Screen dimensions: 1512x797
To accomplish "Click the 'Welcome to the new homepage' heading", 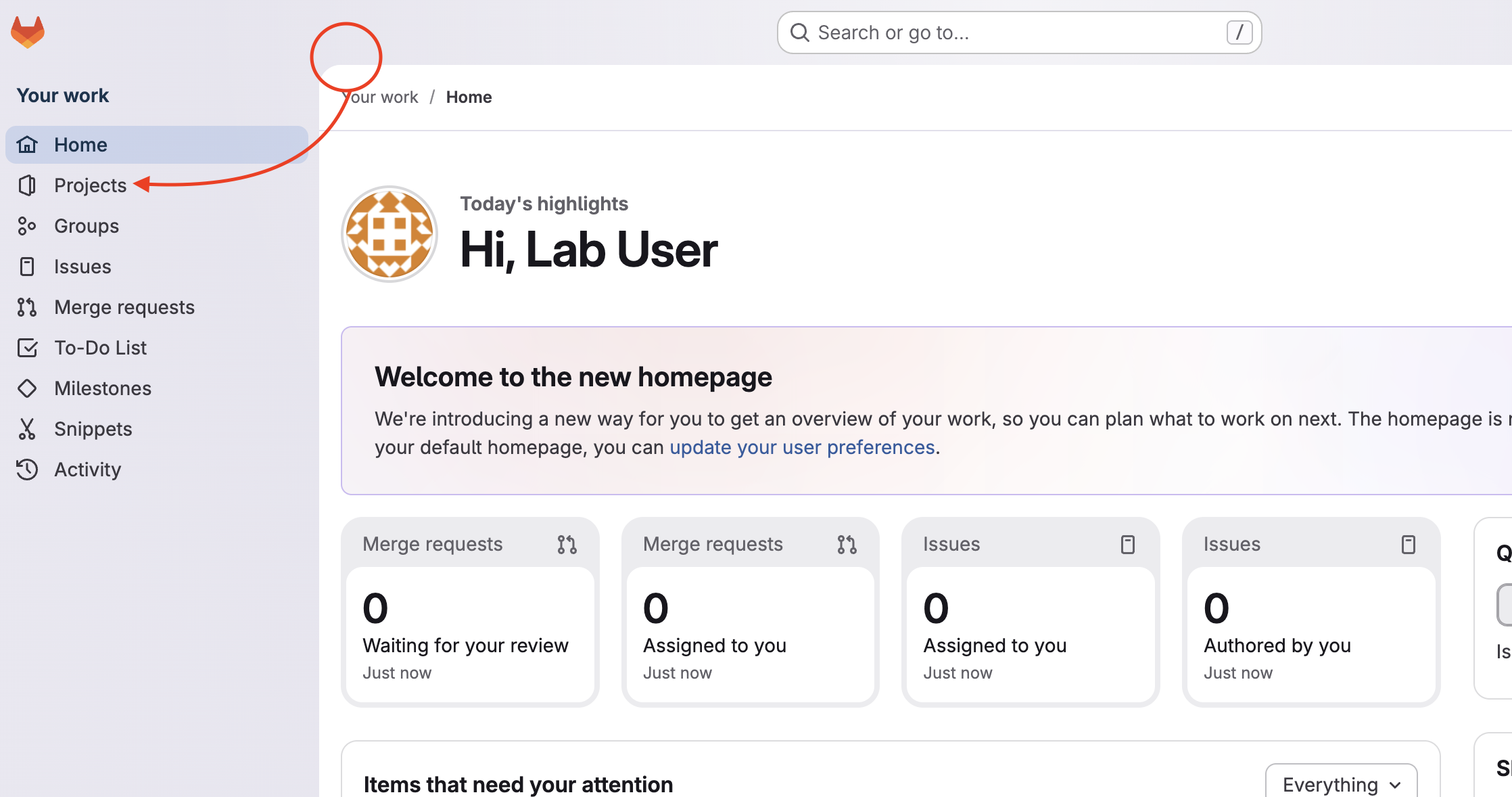I will [x=573, y=377].
